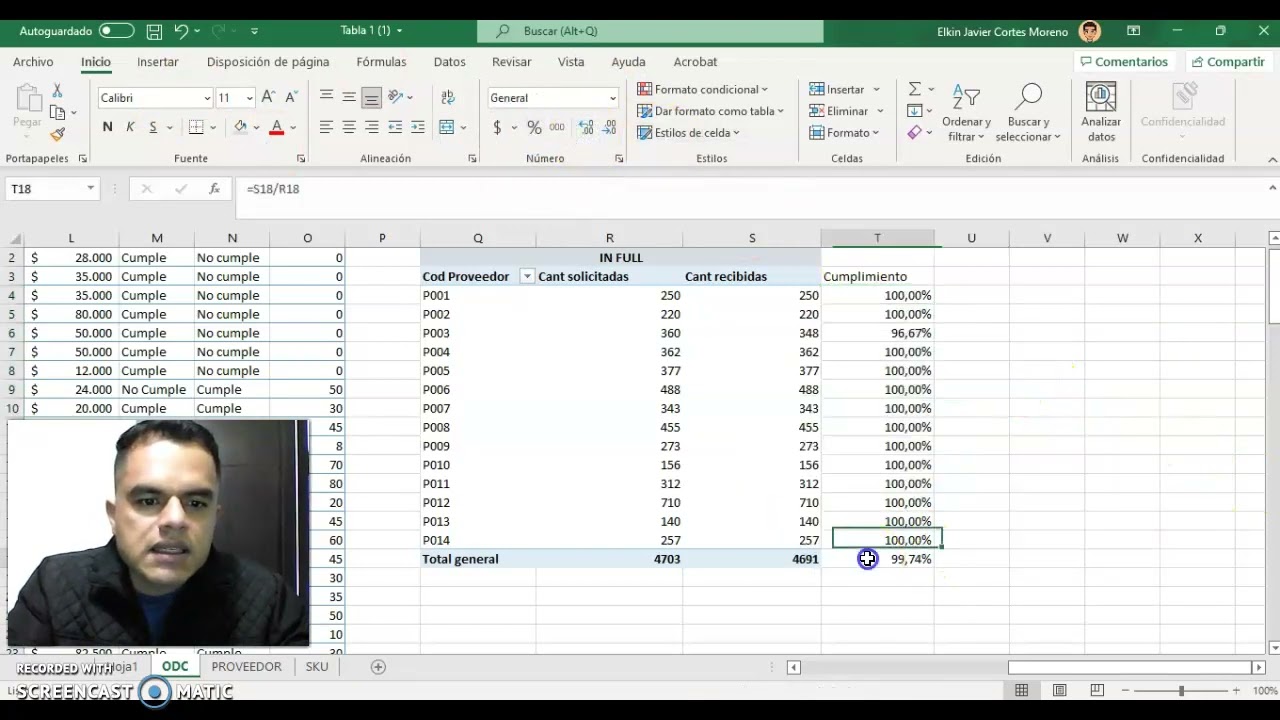1280x720 pixels.
Task: Open Formato condicional dropdown
Action: [x=703, y=89]
